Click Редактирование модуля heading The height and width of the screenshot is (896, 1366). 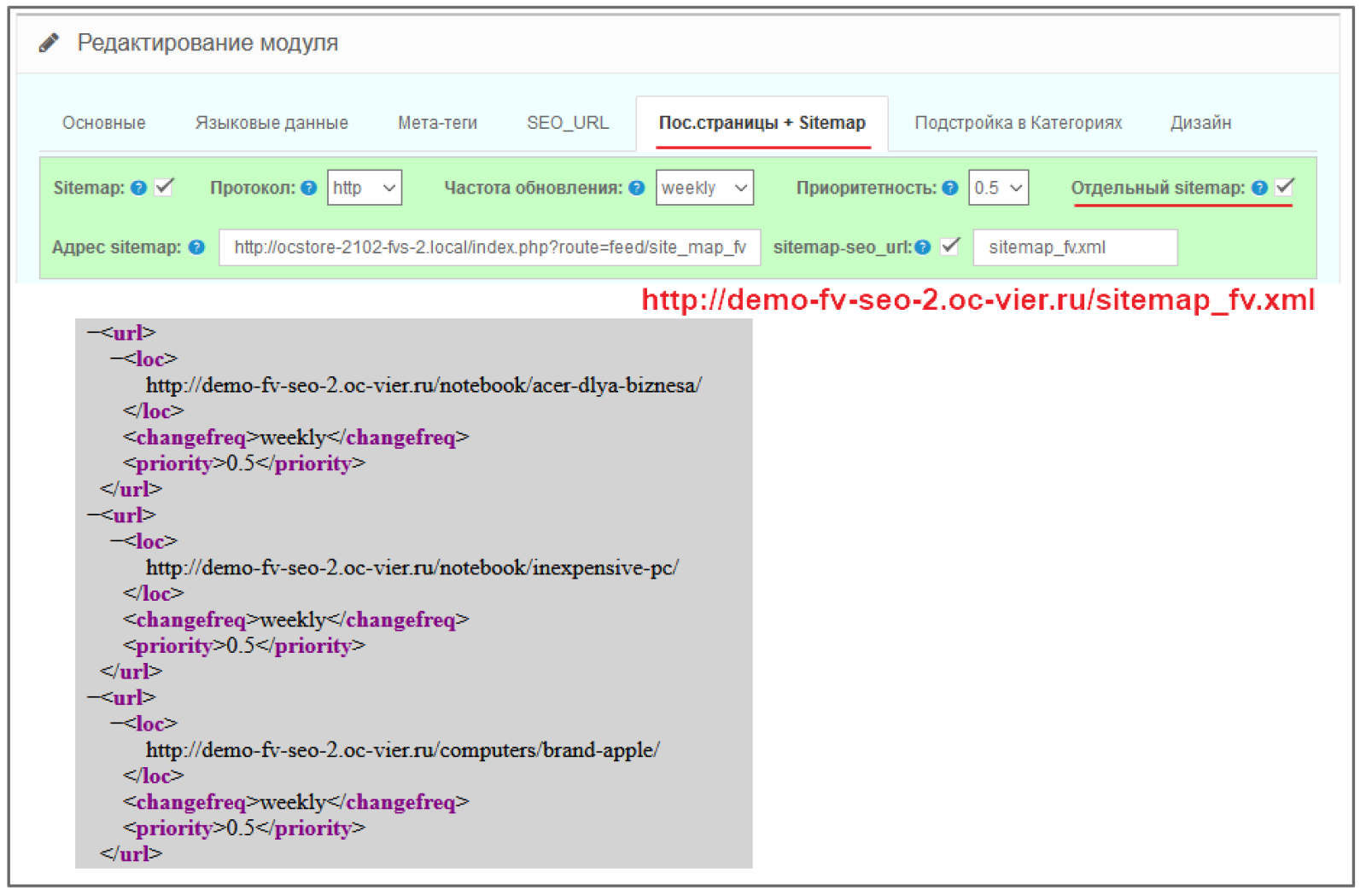(x=207, y=43)
